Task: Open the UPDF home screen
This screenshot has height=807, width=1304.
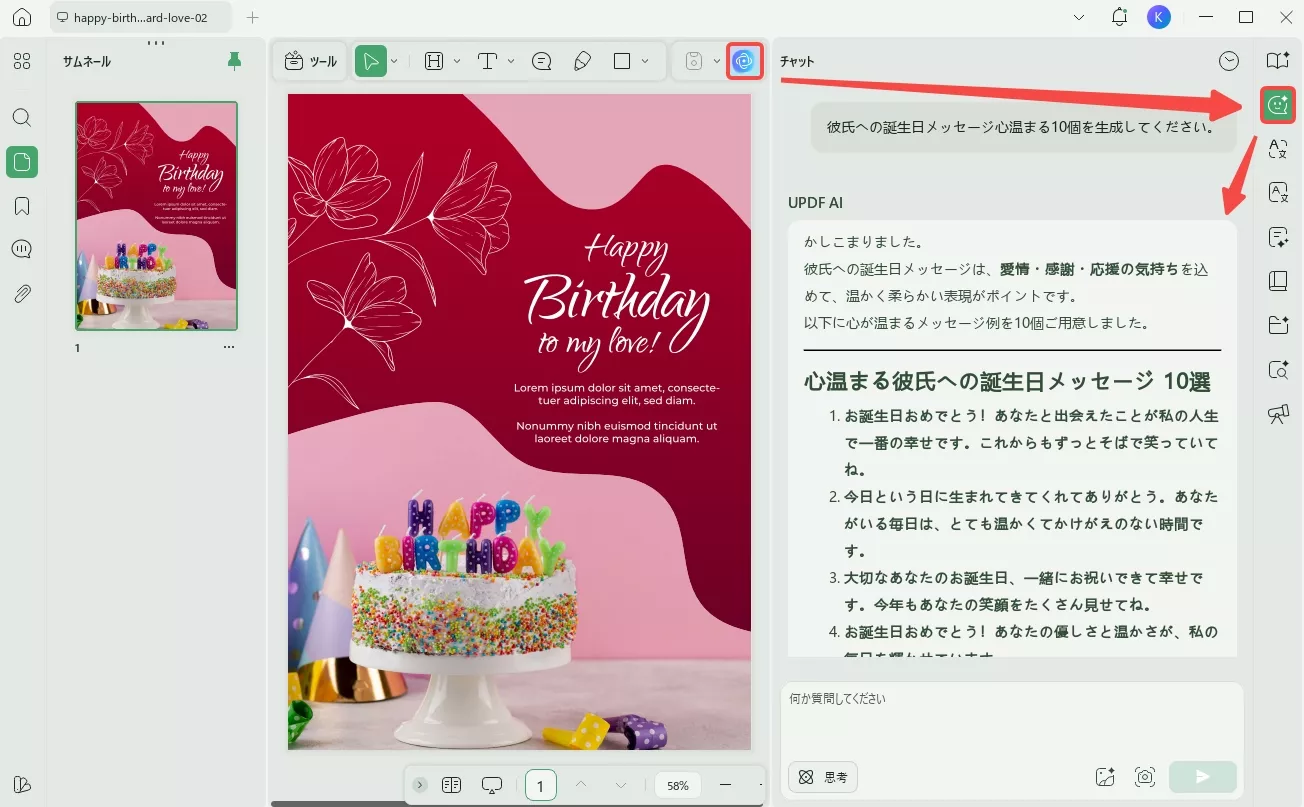Action: 22,18
